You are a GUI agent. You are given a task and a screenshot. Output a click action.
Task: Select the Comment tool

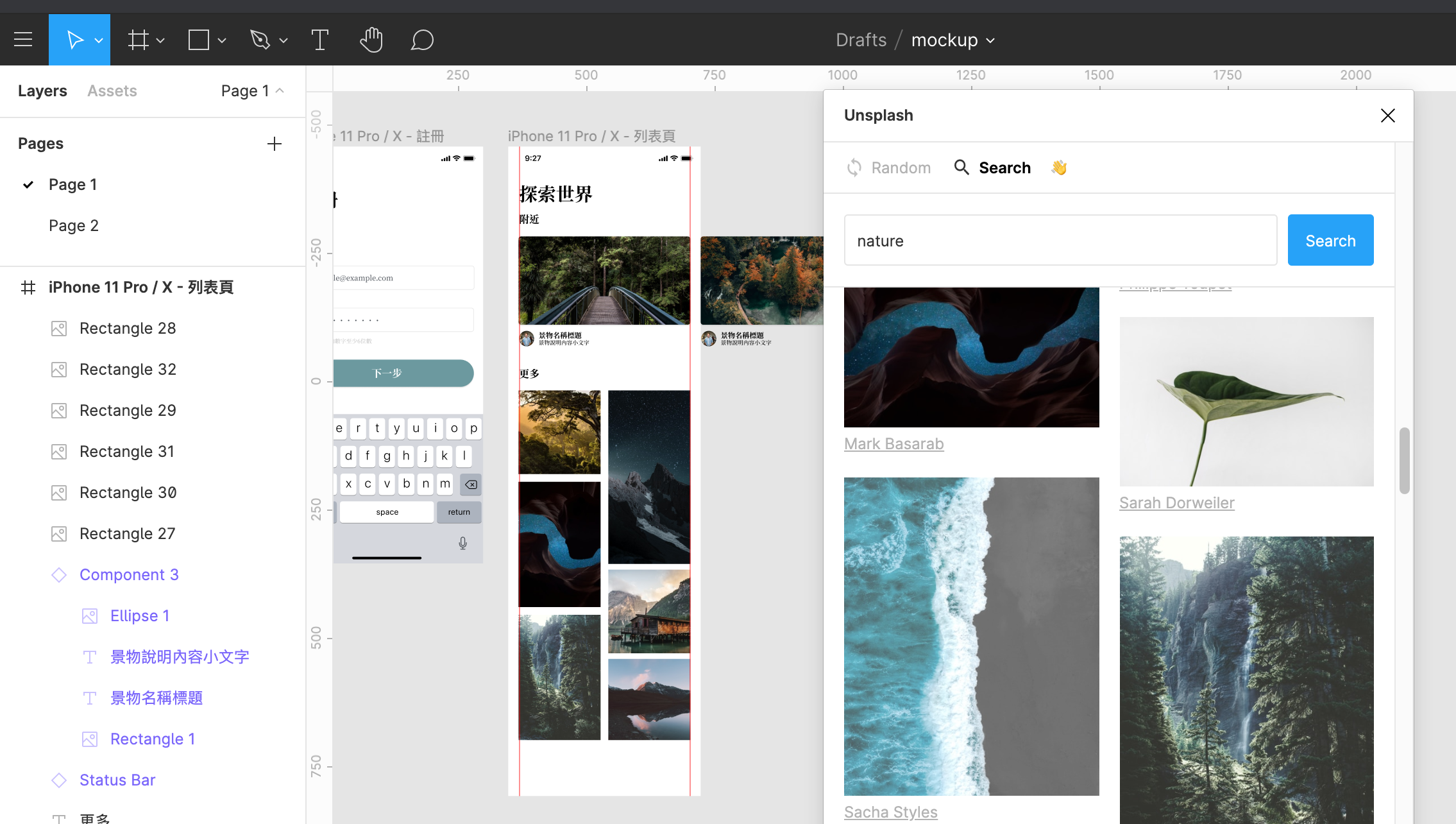coord(422,40)
